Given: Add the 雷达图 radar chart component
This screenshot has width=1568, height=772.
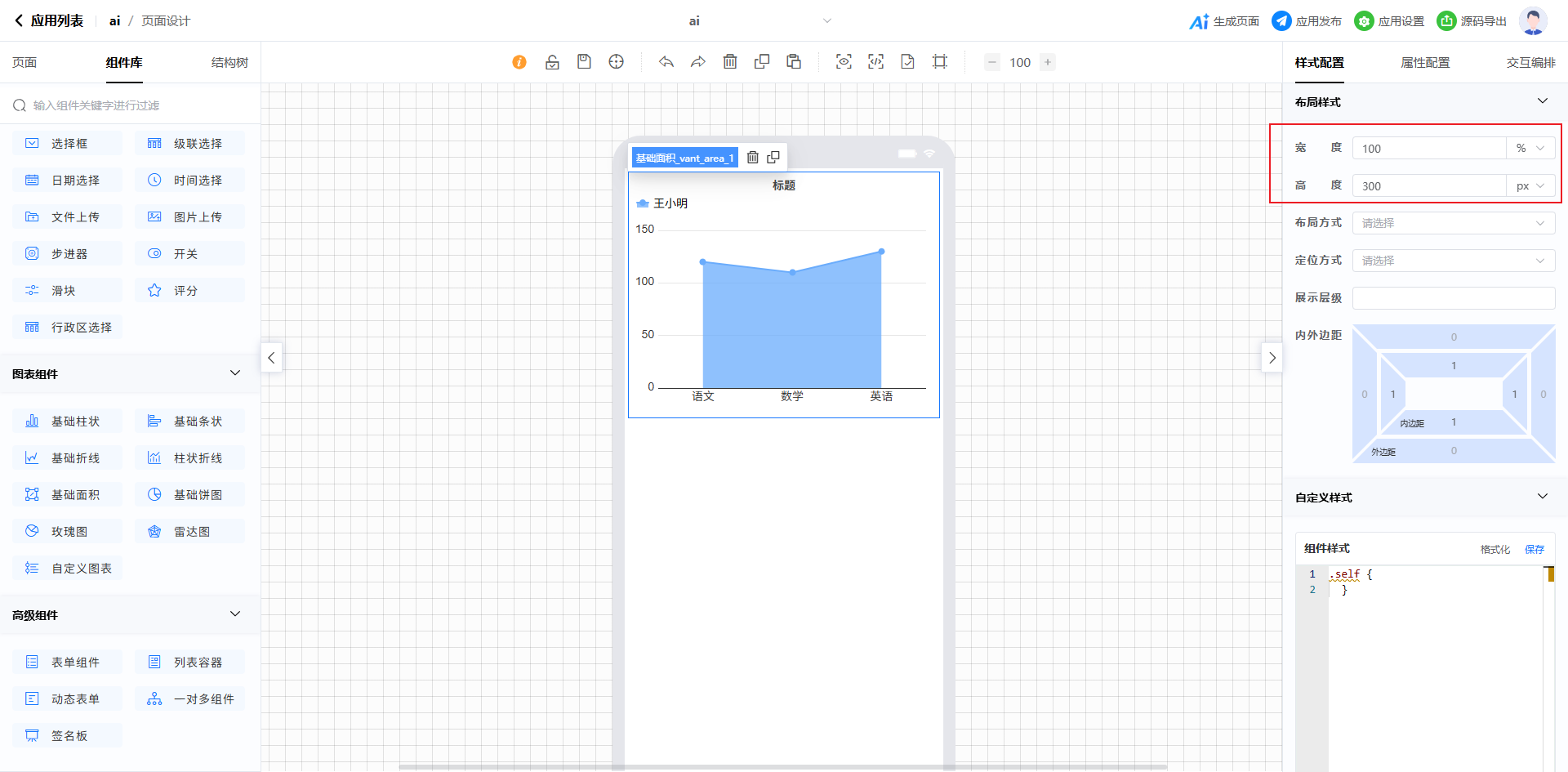Looking at the screenshot, I should 189,532.
